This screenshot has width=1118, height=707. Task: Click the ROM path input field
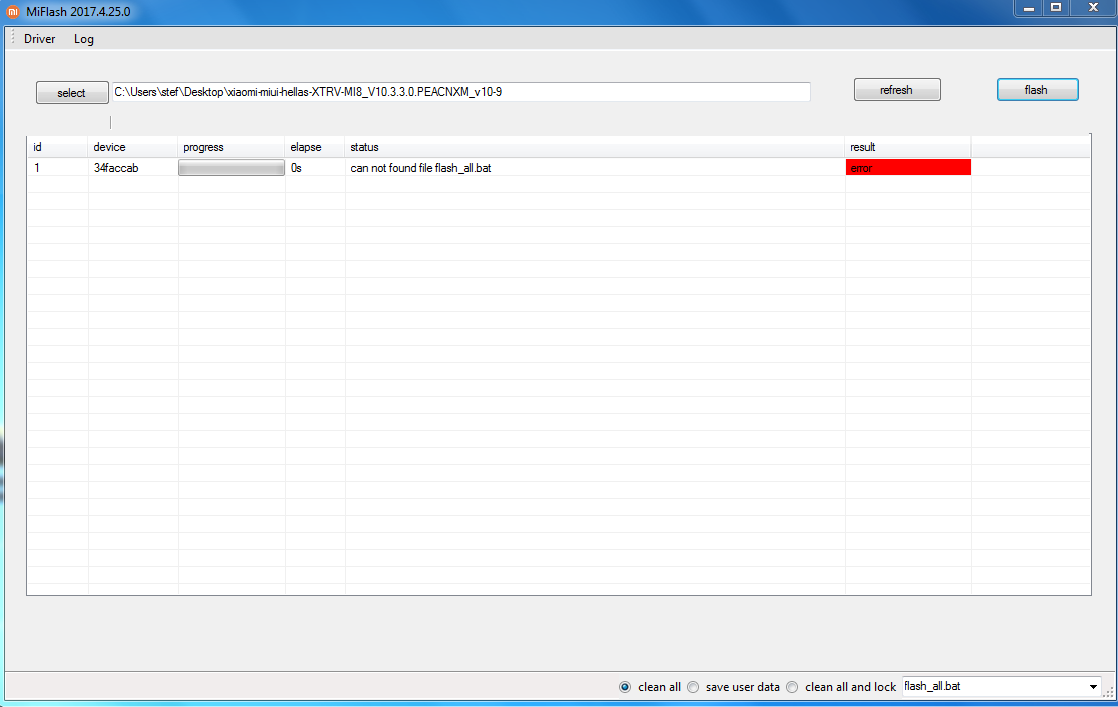[x=461, y=92]
